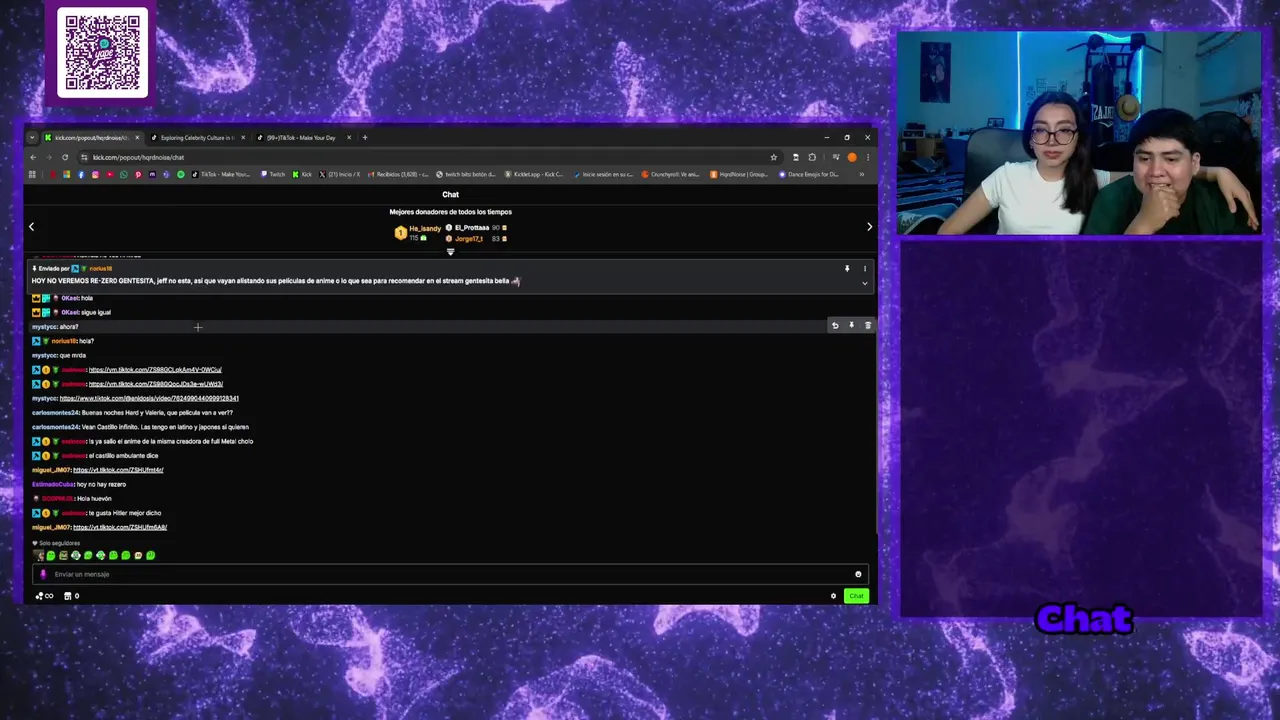Expand the pinned message chevron

point(865,283)
